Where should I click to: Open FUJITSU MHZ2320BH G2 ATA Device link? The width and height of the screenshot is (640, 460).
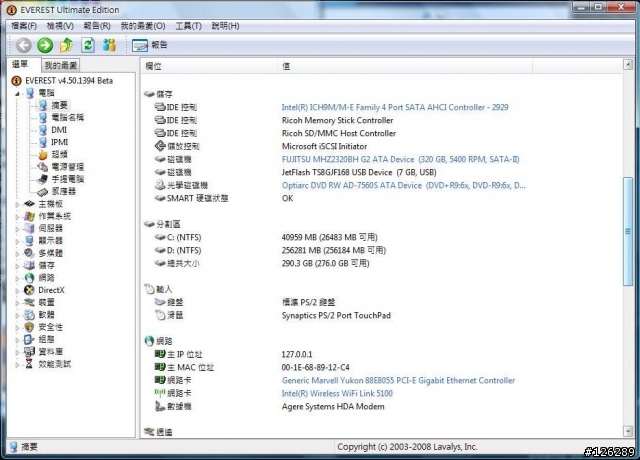[x=400, y=159]
